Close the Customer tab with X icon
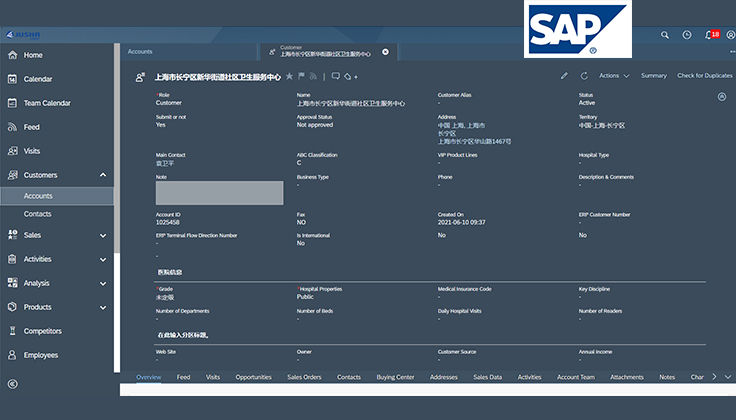Screen dimensions: 736x420 pos(385,52)
